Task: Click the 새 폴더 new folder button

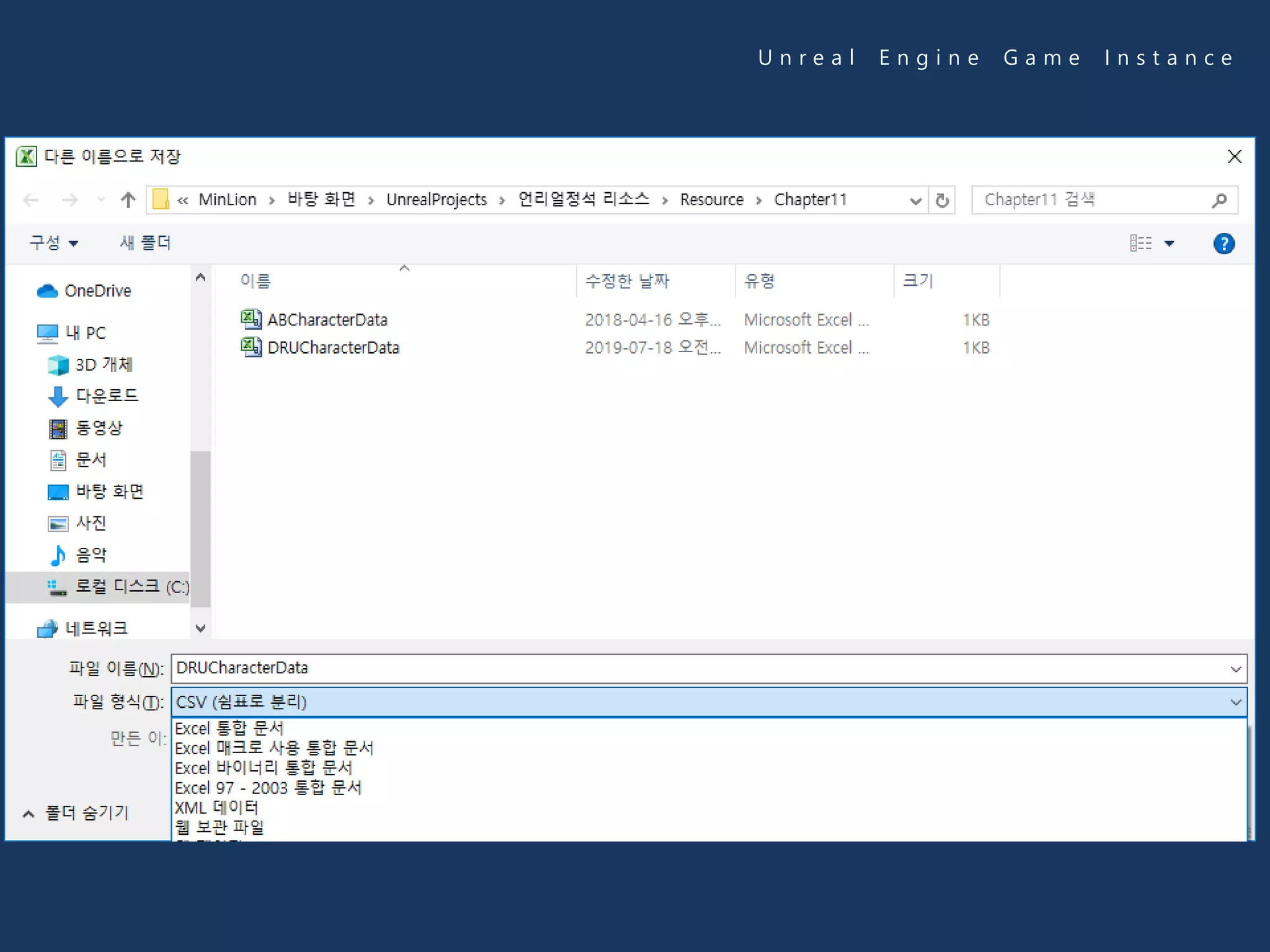Action: 145,243
